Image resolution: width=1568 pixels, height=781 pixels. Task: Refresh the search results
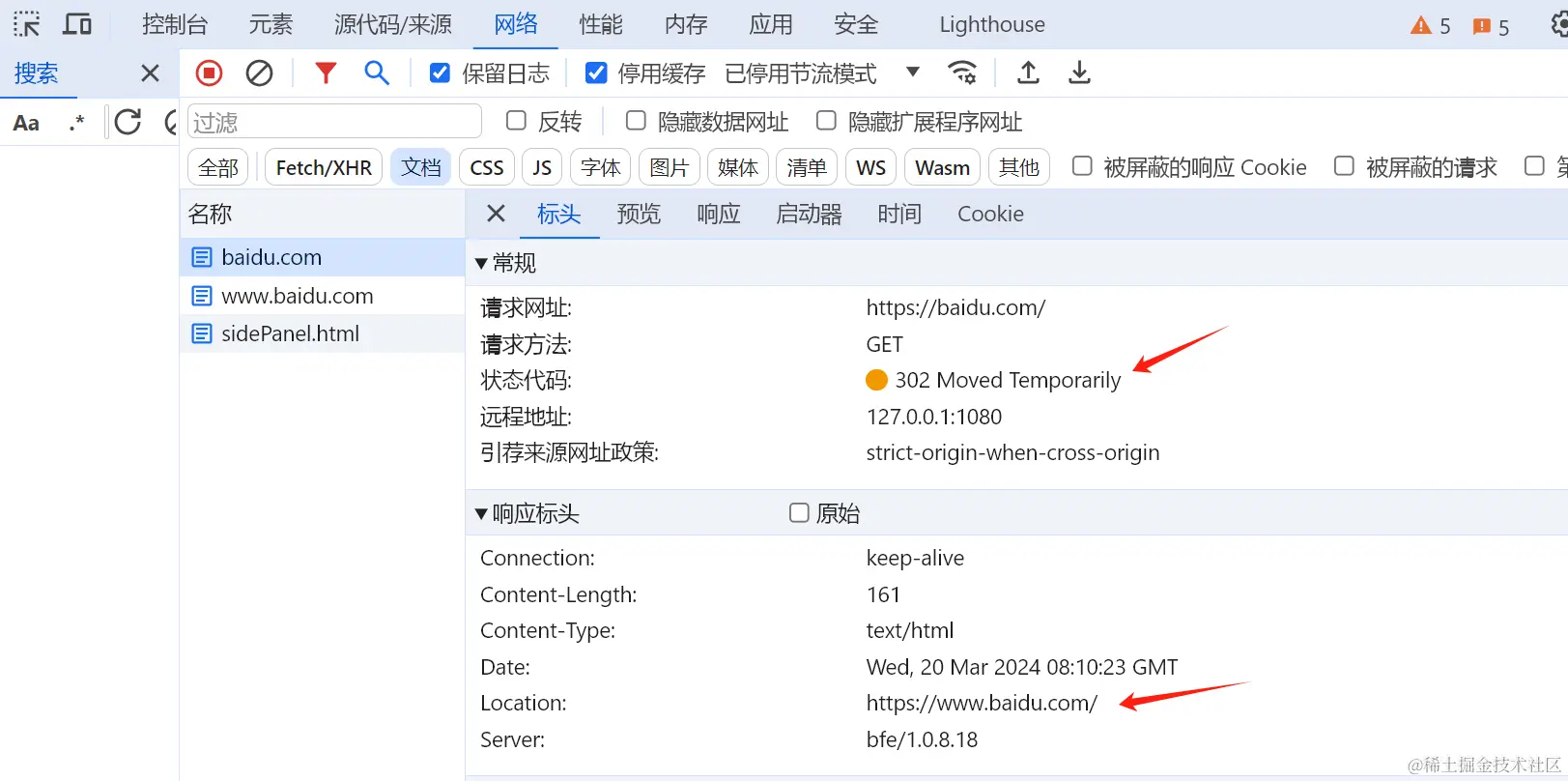(128, 122)
